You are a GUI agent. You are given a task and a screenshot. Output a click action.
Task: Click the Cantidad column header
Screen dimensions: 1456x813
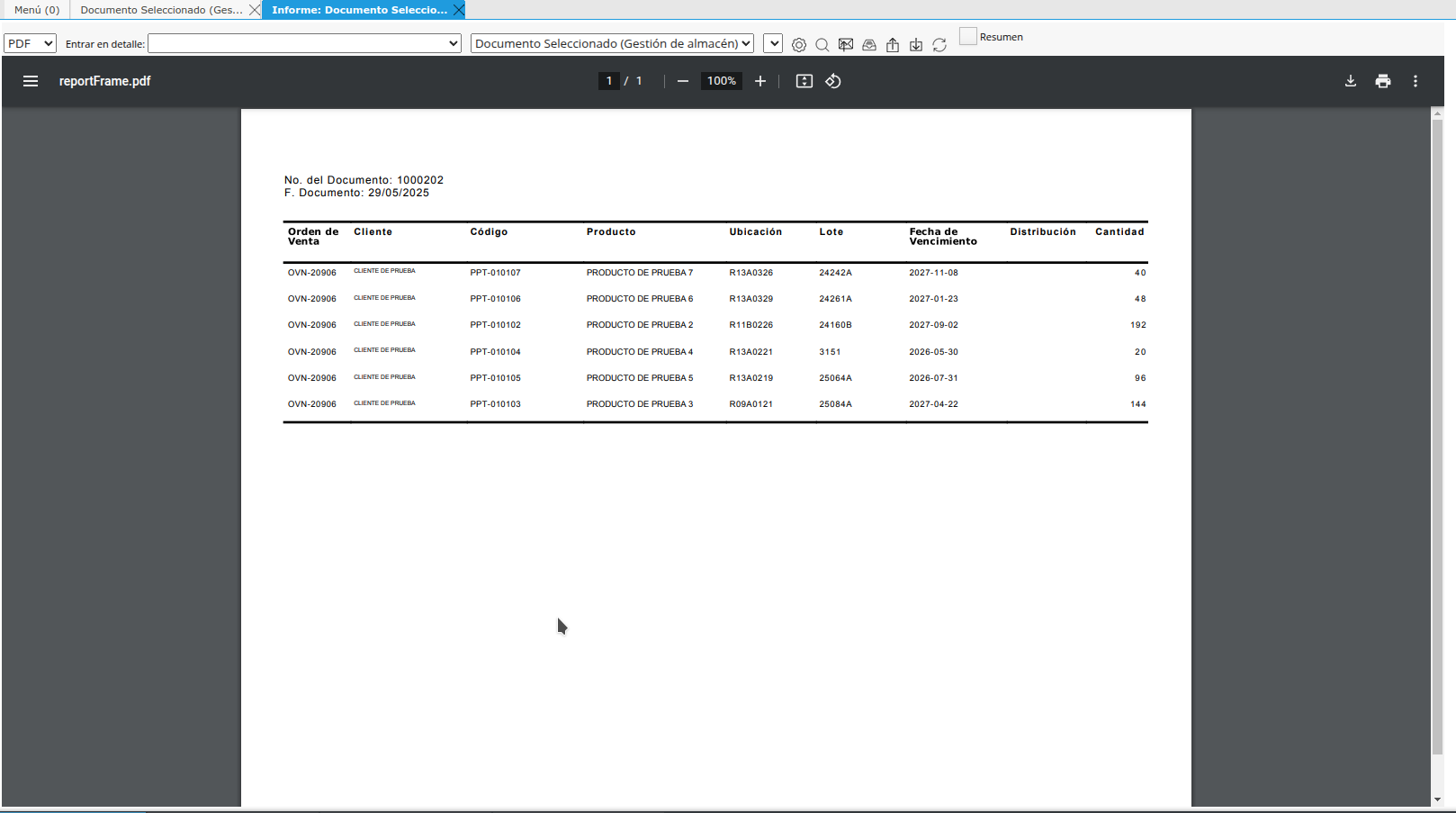(x=1119, y=232)
